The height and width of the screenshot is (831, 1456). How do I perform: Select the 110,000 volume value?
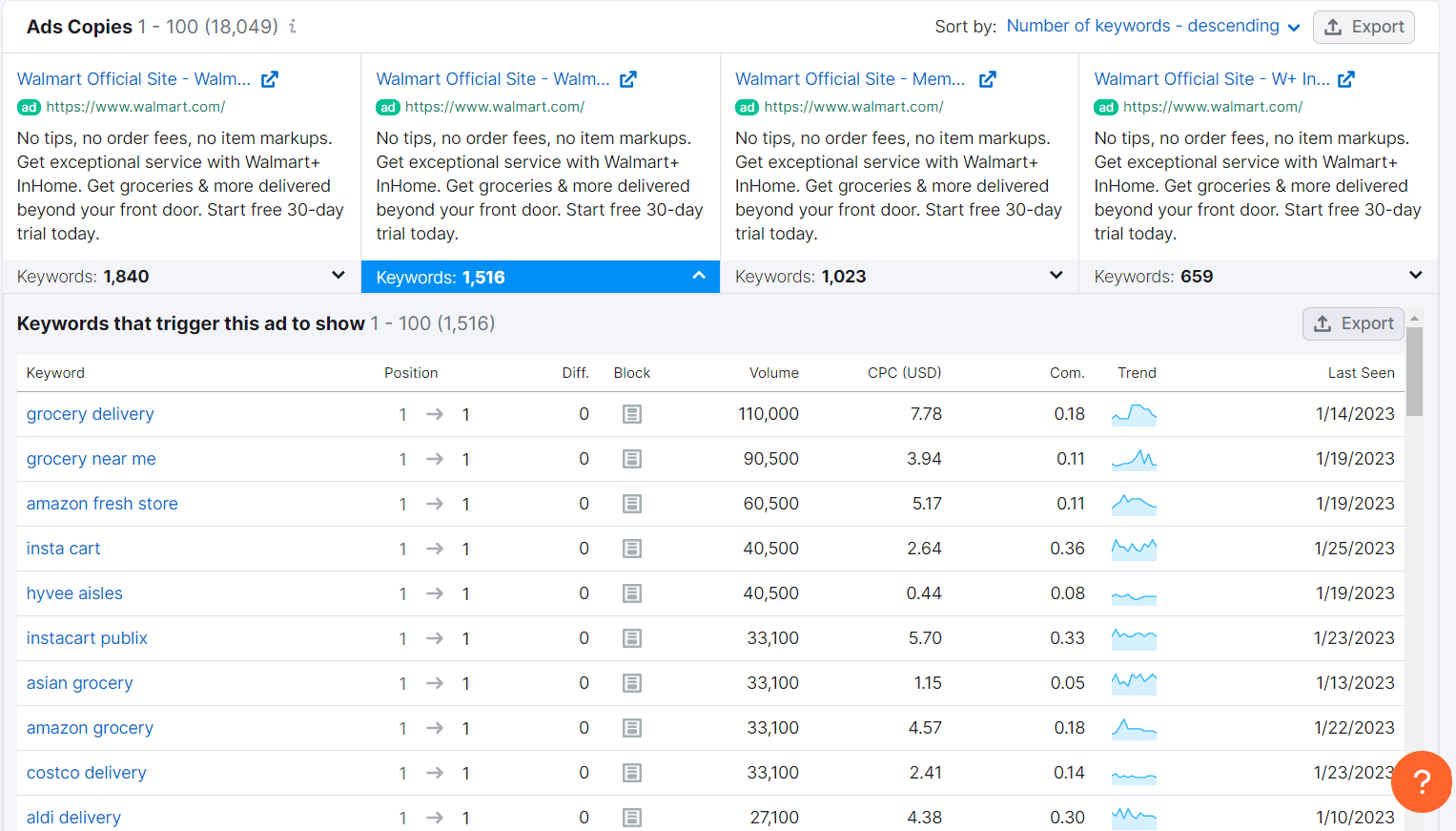(769, 414)
